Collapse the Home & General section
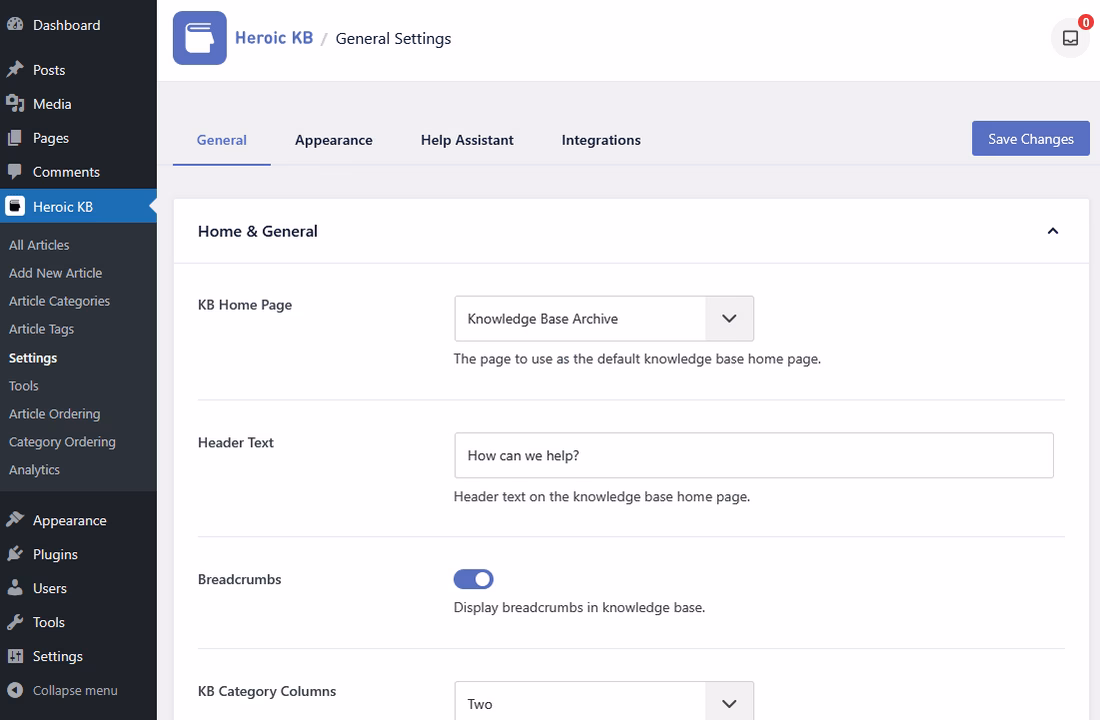Screen dimensions: 1100x720 coord(1052,231)
